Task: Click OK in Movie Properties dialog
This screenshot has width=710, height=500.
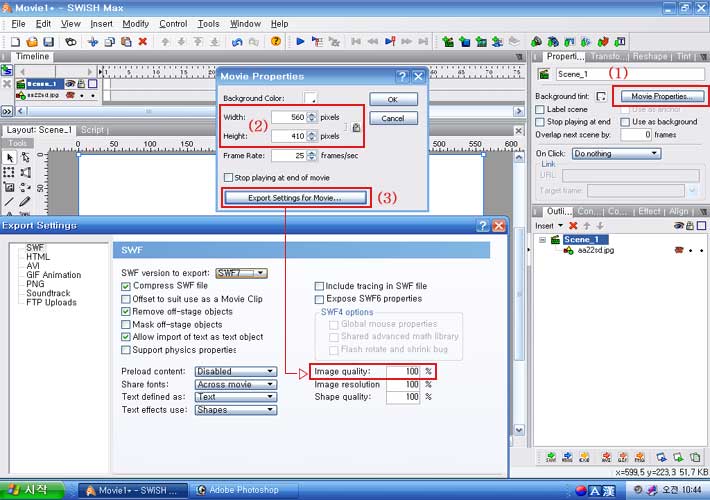Action: click(393, 99)
